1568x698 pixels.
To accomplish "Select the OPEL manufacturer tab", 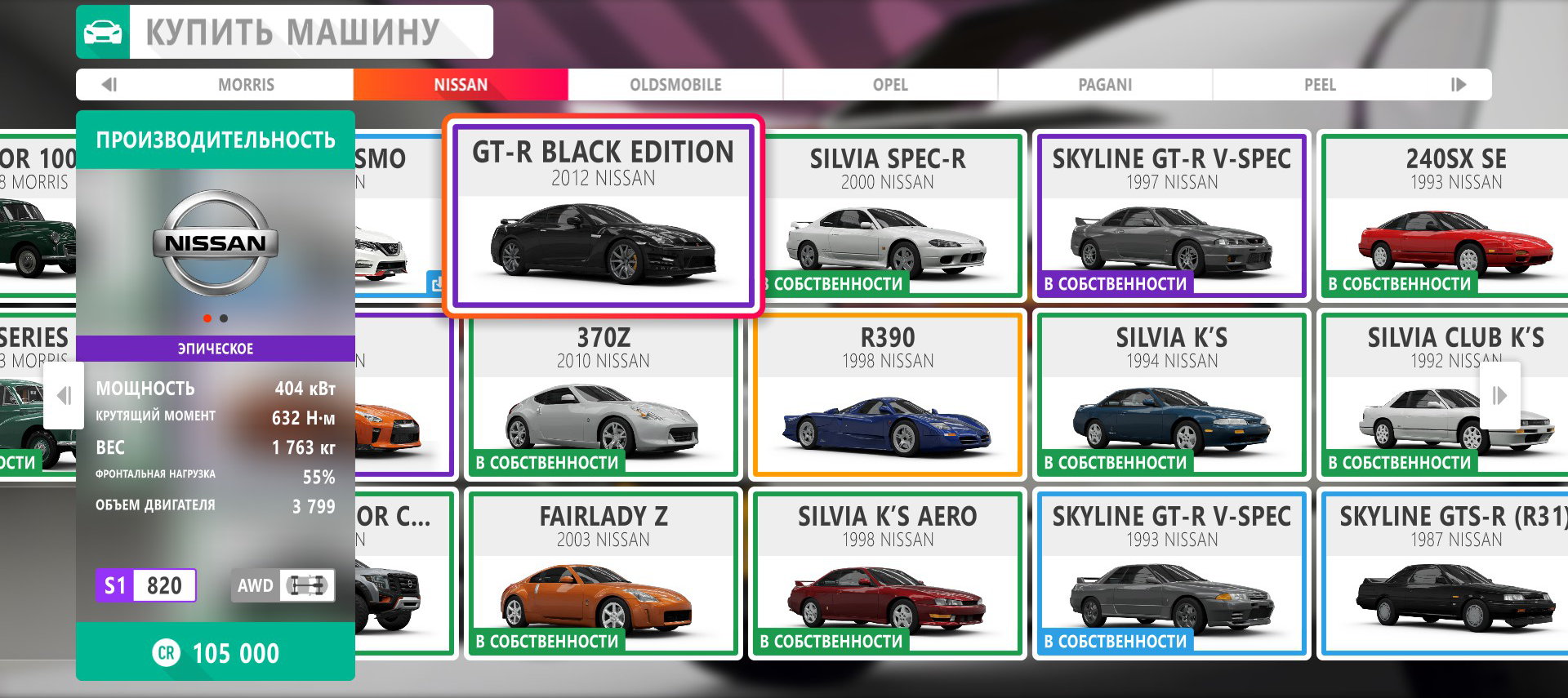I will coord(890,85).
